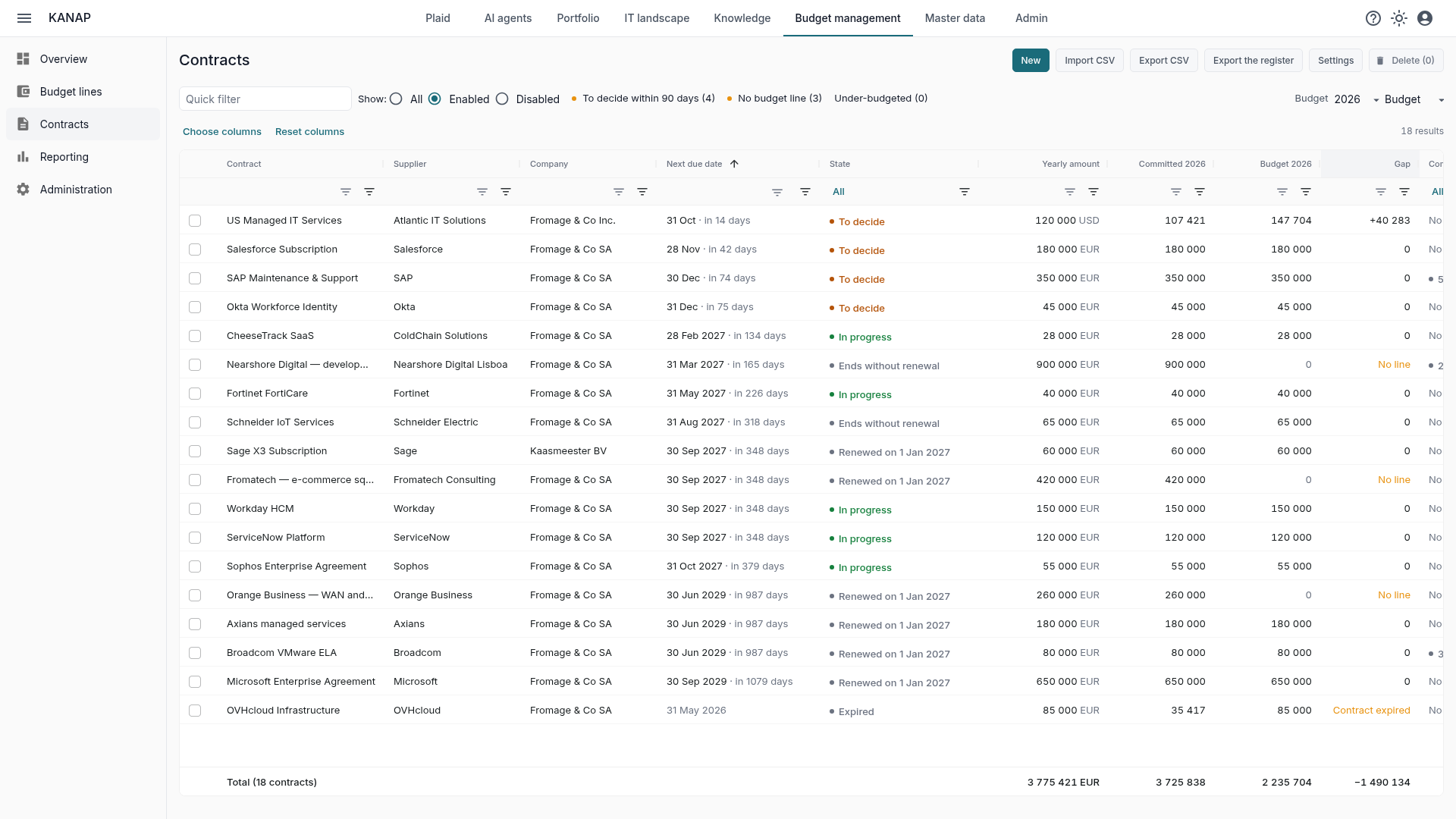This screenshot has height=819, width=1456.
Task: Open the hamburger navigation menu
Action: 24,18
